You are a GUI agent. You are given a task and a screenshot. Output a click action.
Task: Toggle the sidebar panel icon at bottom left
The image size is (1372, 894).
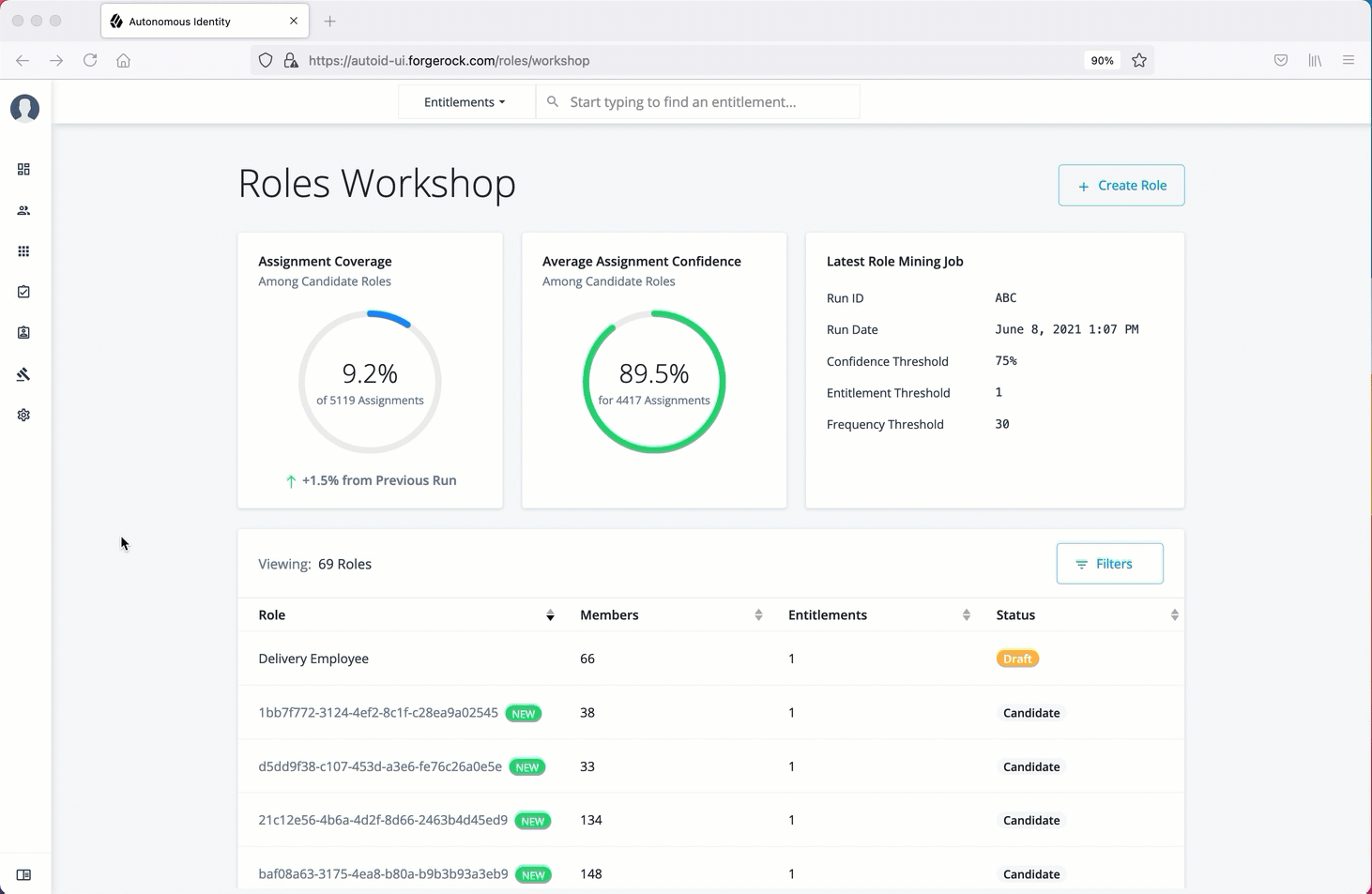click(x=23, y=875)
